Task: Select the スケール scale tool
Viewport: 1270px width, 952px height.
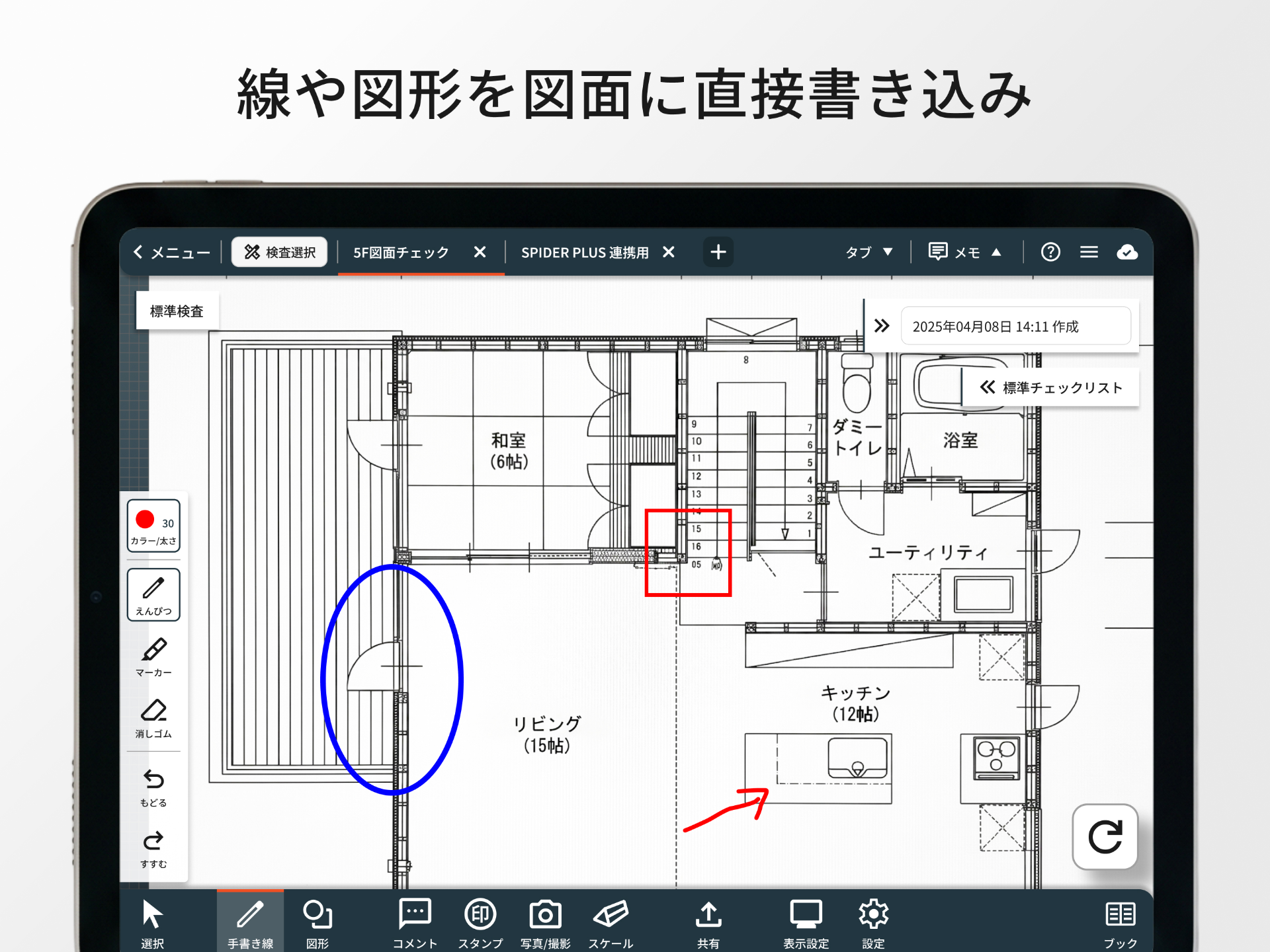Action: (x=611, y=923)
